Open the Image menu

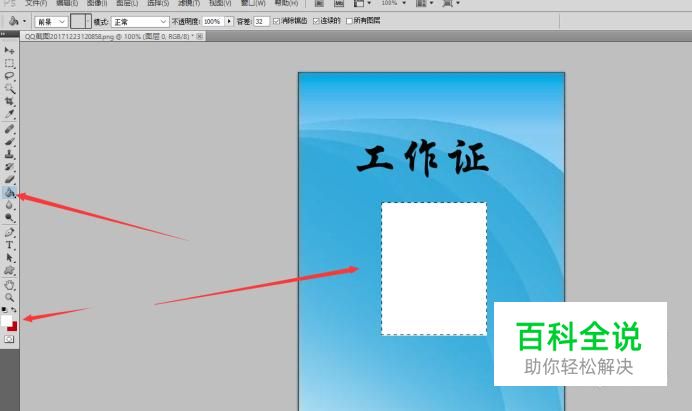click(97, 3)
